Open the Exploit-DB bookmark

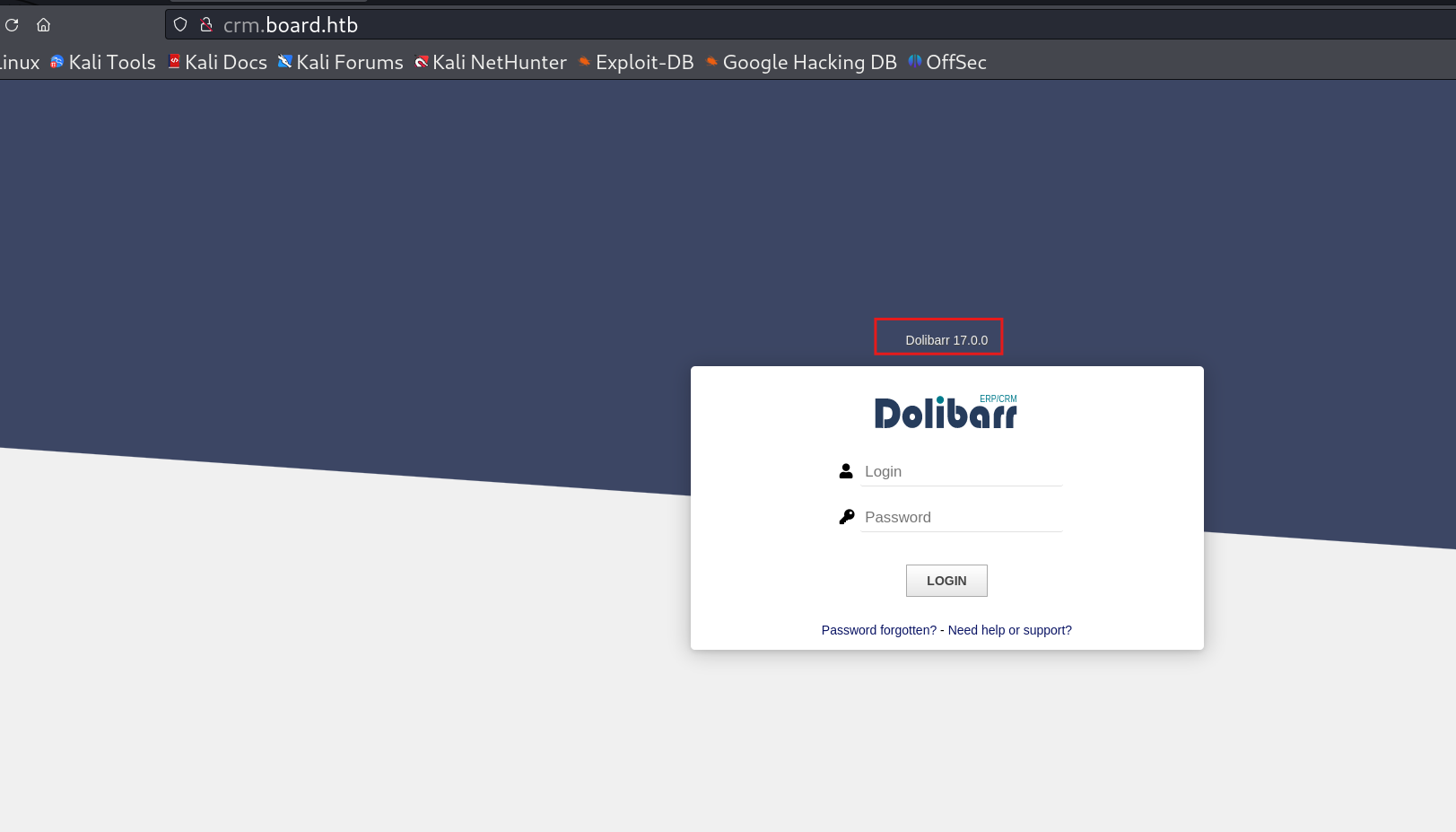636,62
